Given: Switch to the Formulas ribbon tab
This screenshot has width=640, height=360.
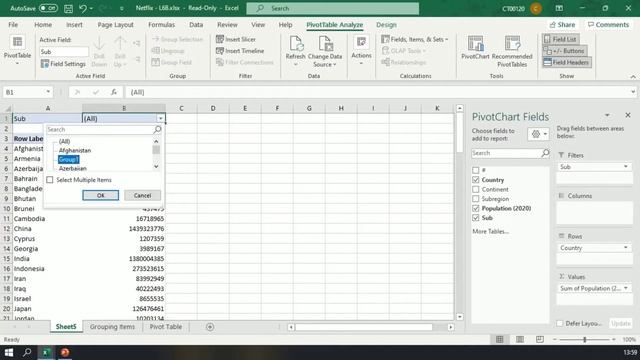Looking at the screenshot, I should point(161,24).
